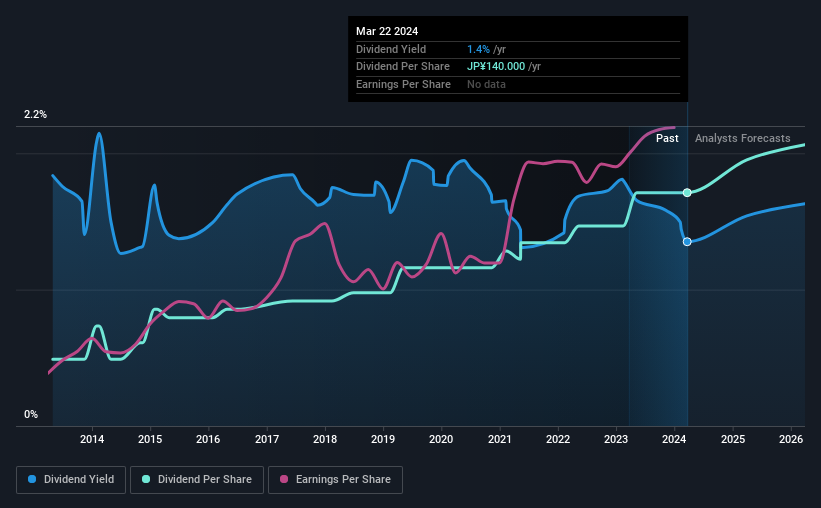The width and height of the screenshot is (821, 508).
Task: Click the tooltip Dividend Per Share row label
Action: coord(403,67)
